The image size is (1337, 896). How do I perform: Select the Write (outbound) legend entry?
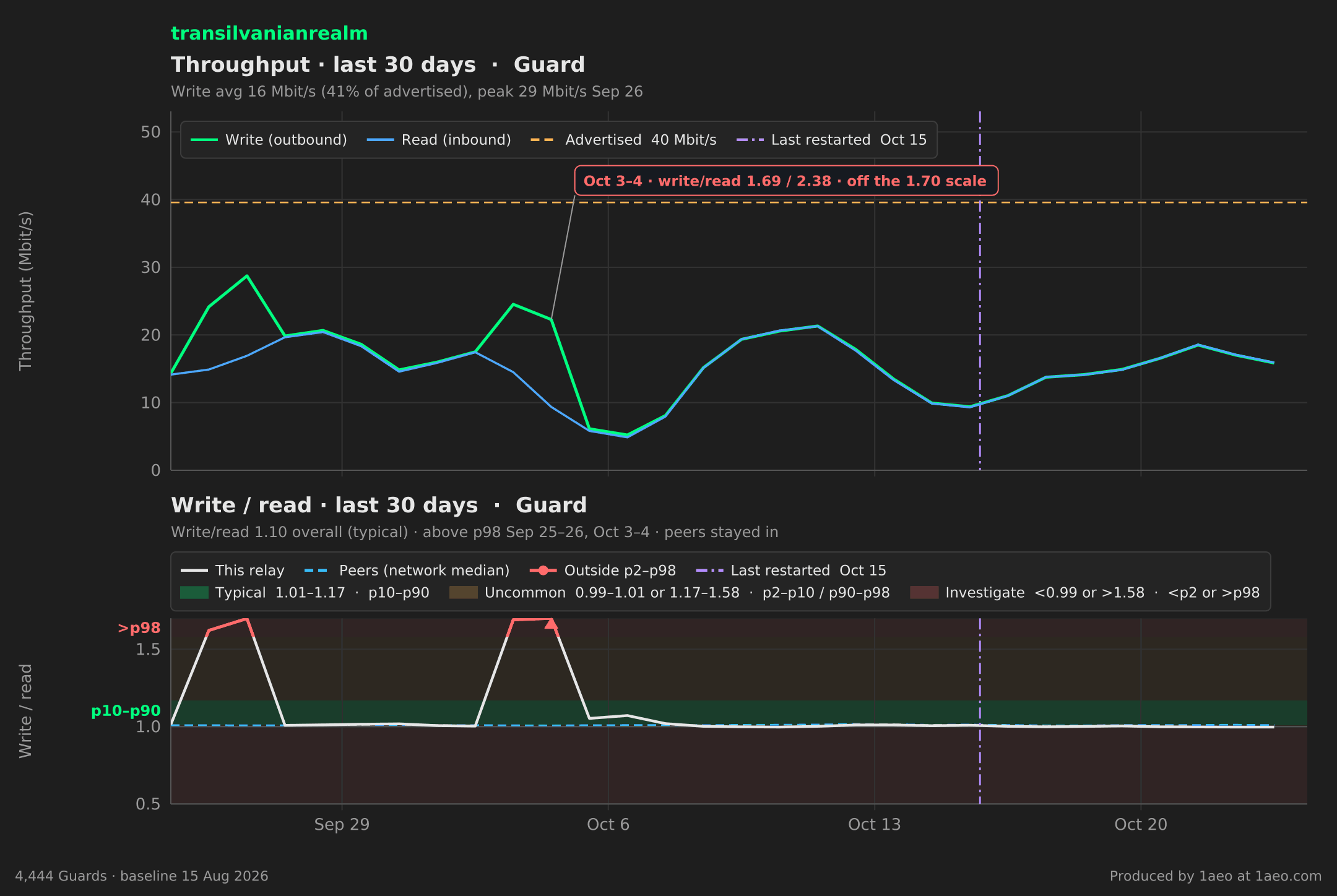pos(269,140)
